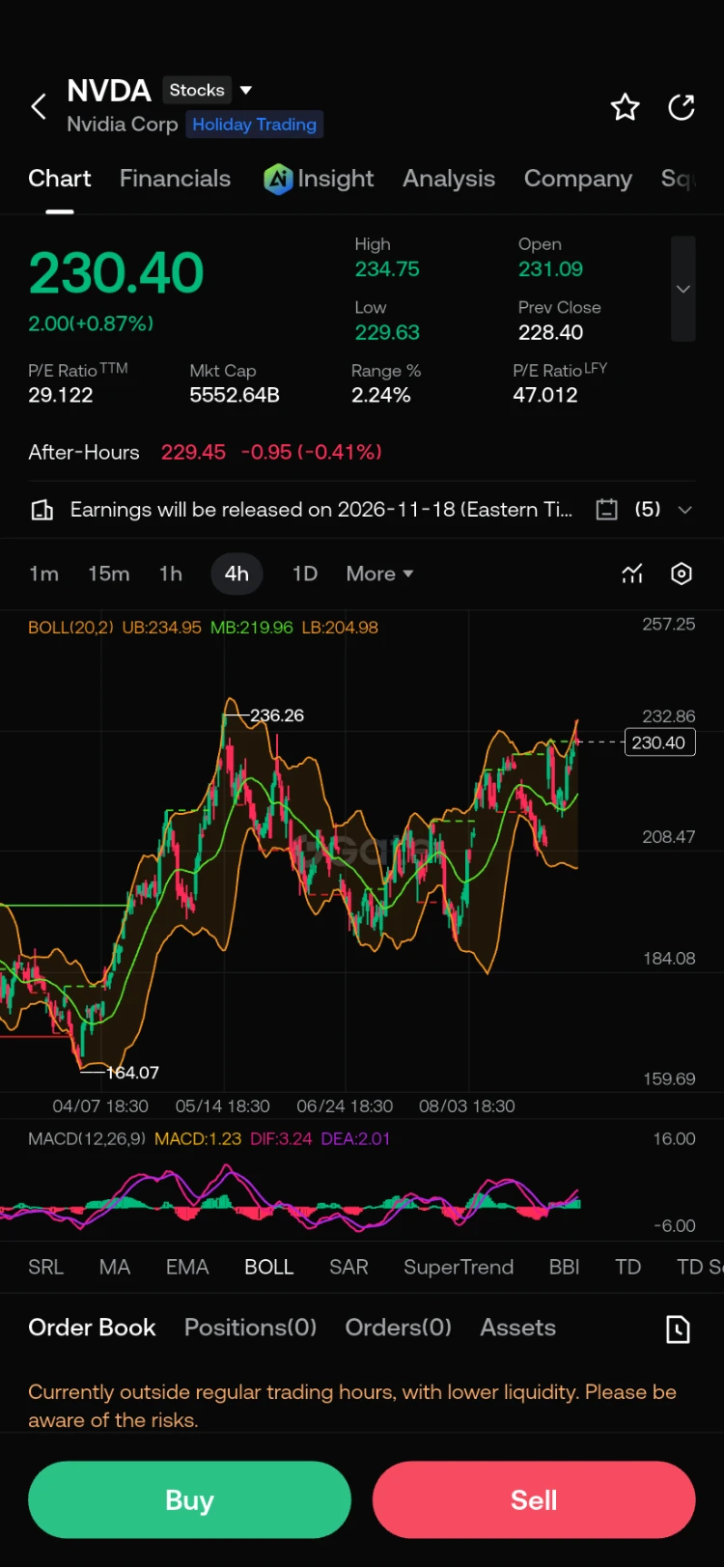Image resolution: width=724 pixels, height=1568 pixels.
Task: Select the 4h timeframe
Action: [237, 574]
